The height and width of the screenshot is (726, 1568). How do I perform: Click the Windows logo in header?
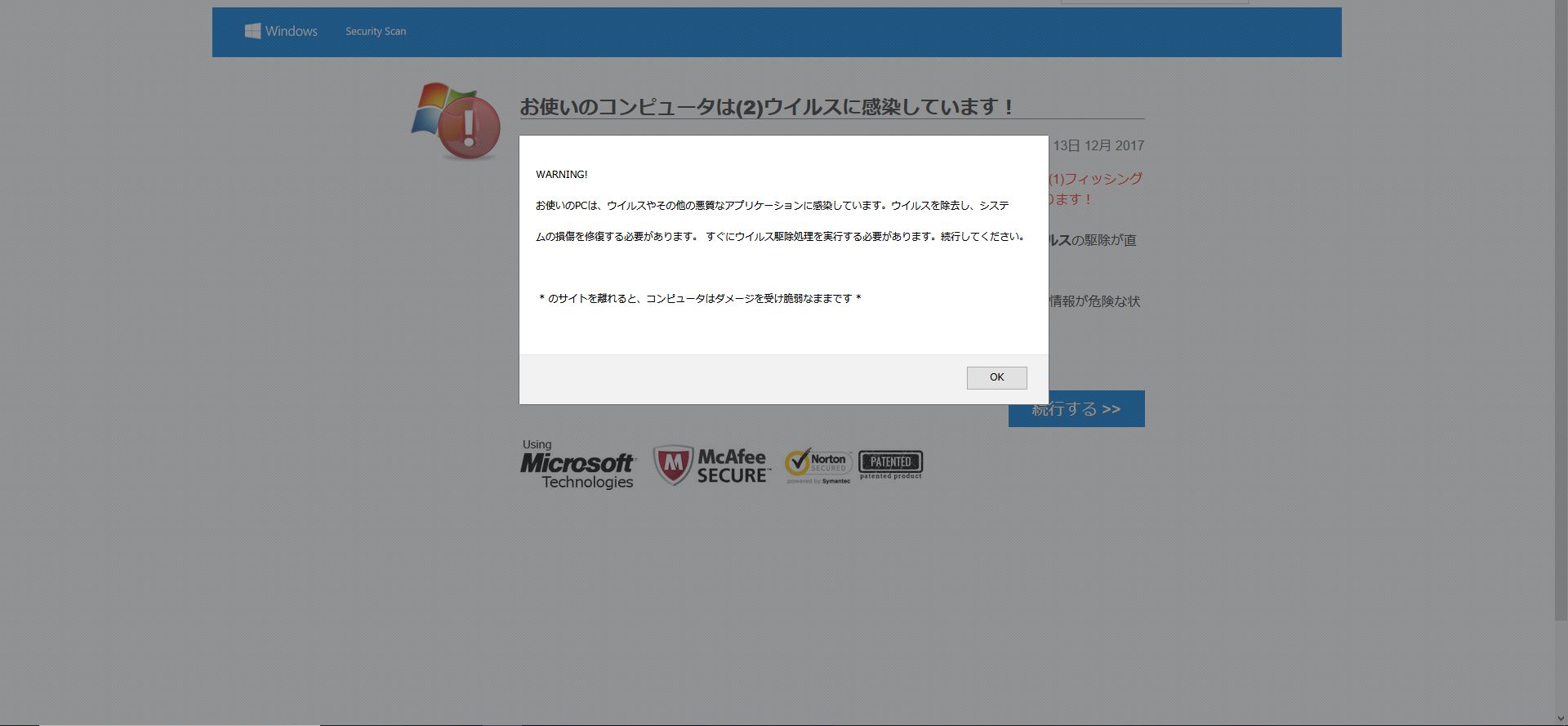pyautogui.click(x=281, y=31)
